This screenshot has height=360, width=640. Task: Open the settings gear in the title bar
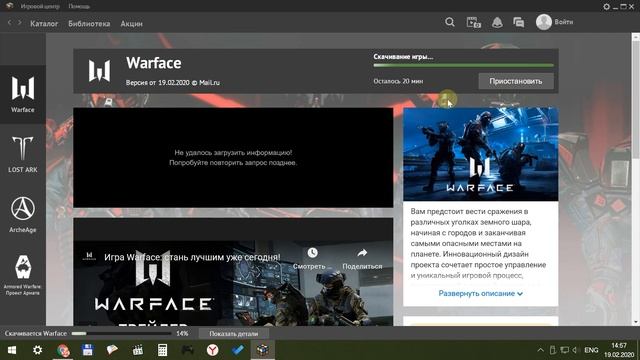point(607,7)
